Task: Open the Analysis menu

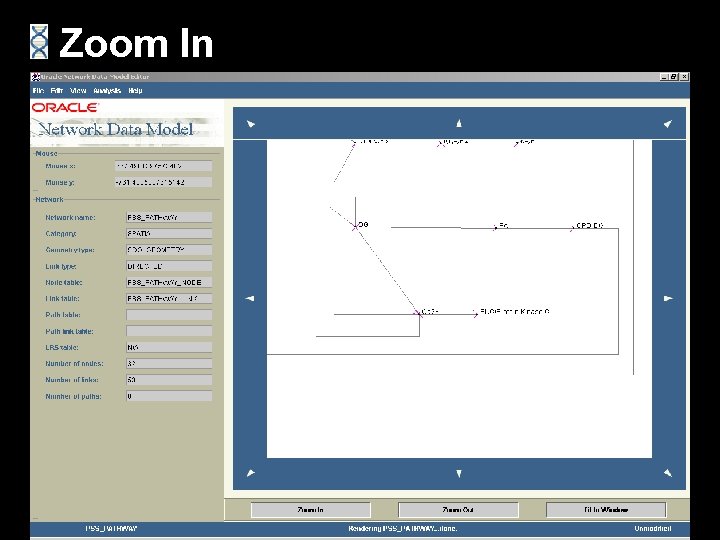Action: tap(107, 90)
